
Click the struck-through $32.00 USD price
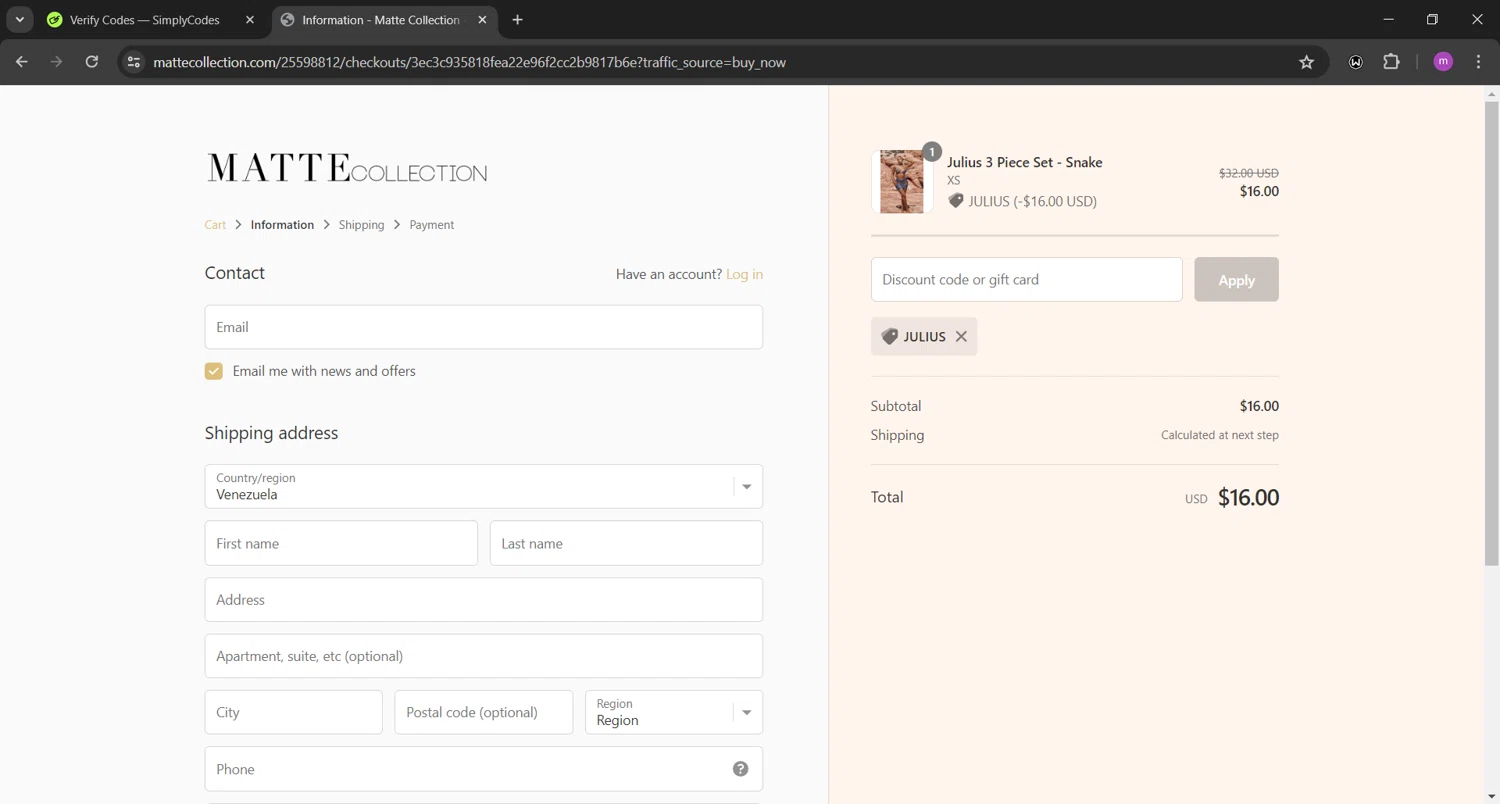pos(1249,173)
